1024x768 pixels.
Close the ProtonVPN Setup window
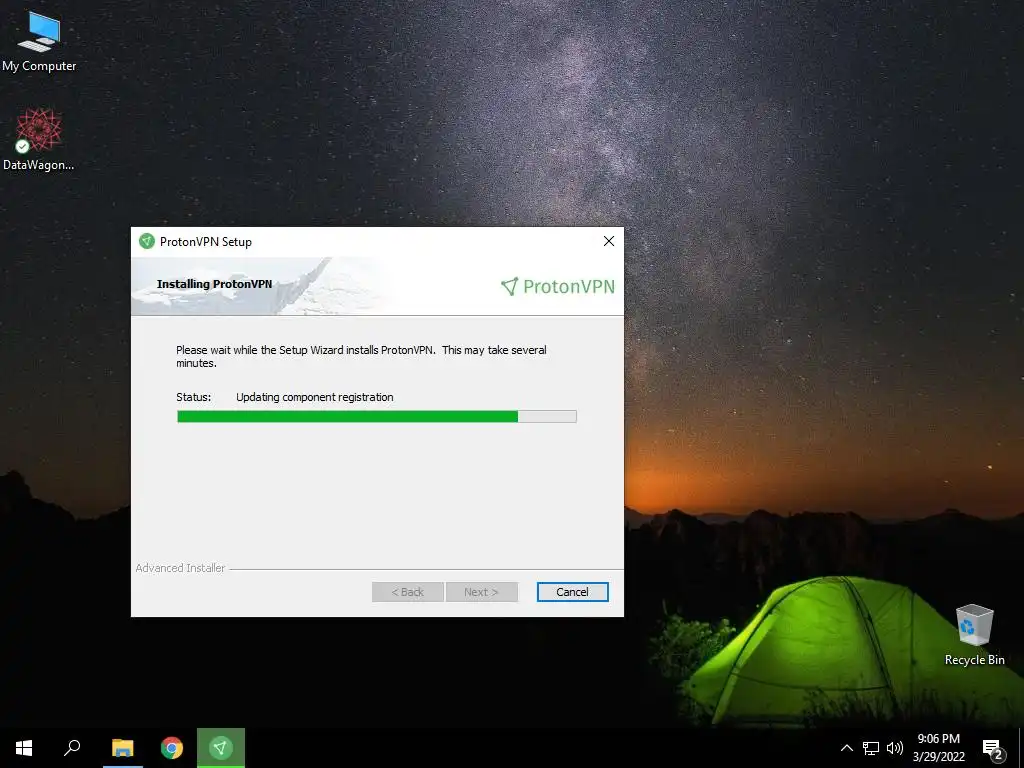[609, 241]
